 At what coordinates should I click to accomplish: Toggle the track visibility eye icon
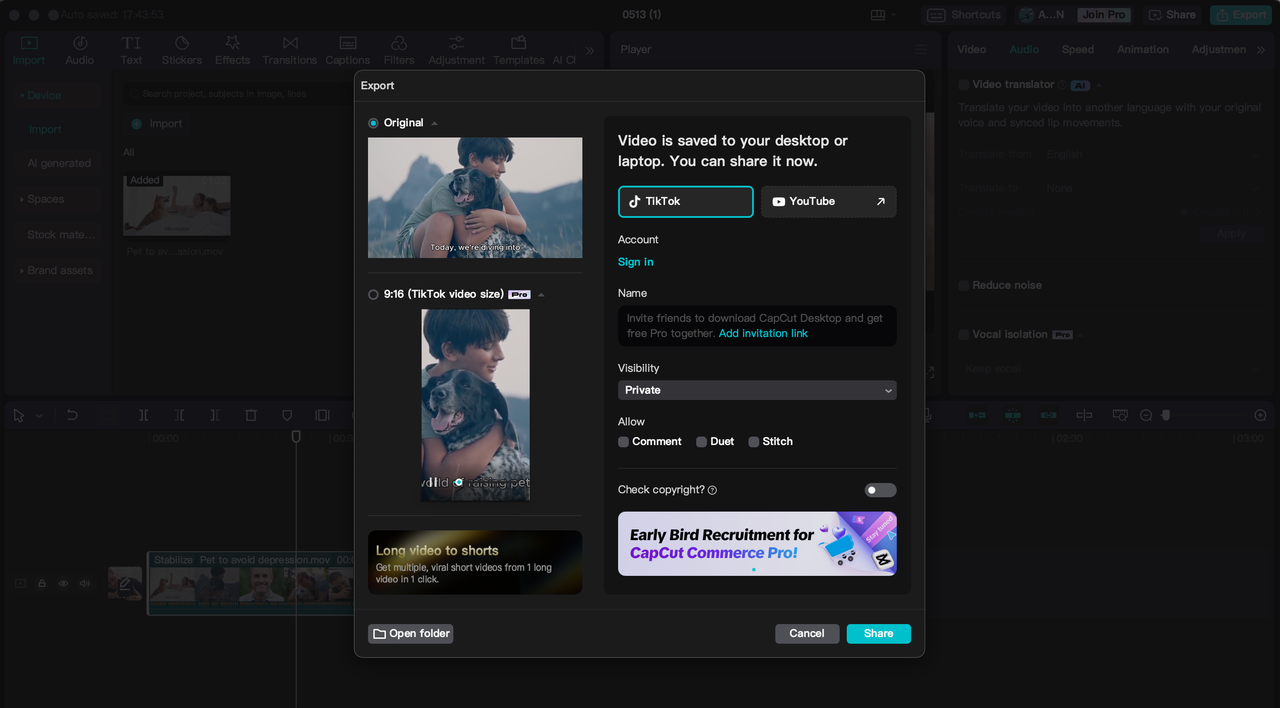coord(63,583)
